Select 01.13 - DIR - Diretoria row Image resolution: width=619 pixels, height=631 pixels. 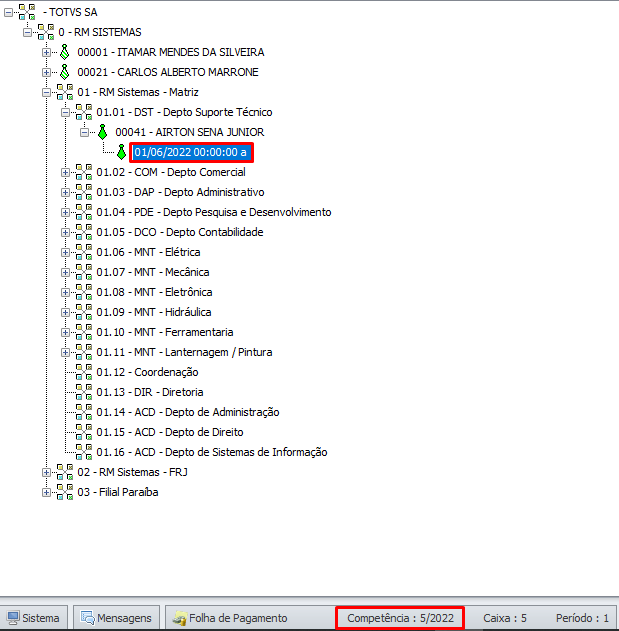tap(150, 392)
